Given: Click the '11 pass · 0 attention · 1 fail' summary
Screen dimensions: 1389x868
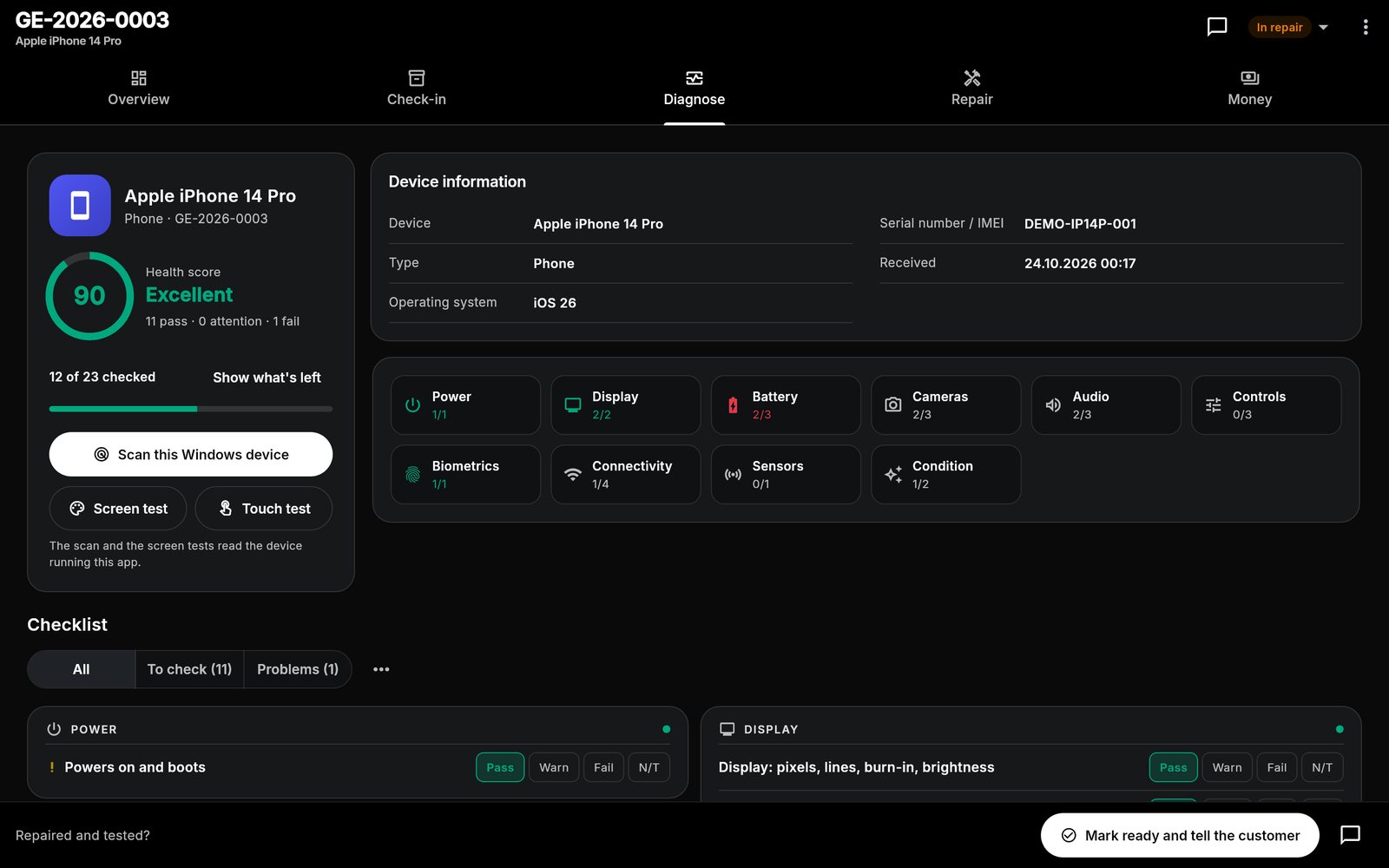Looking at the screenshot, I should coord(222,321).
